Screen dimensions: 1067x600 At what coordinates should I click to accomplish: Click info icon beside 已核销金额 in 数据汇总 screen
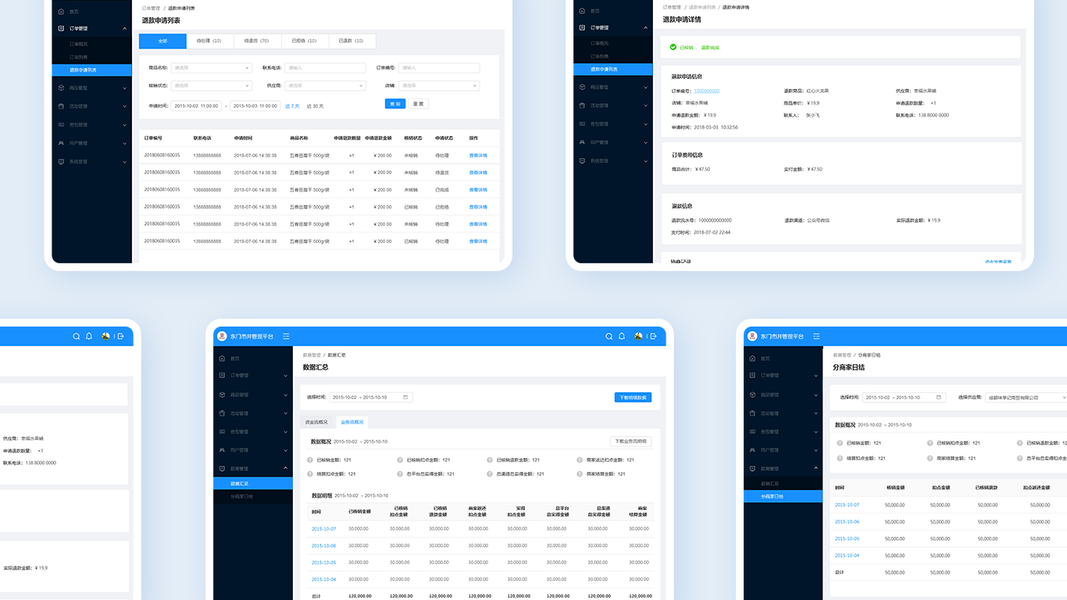[x=310, y=460]
